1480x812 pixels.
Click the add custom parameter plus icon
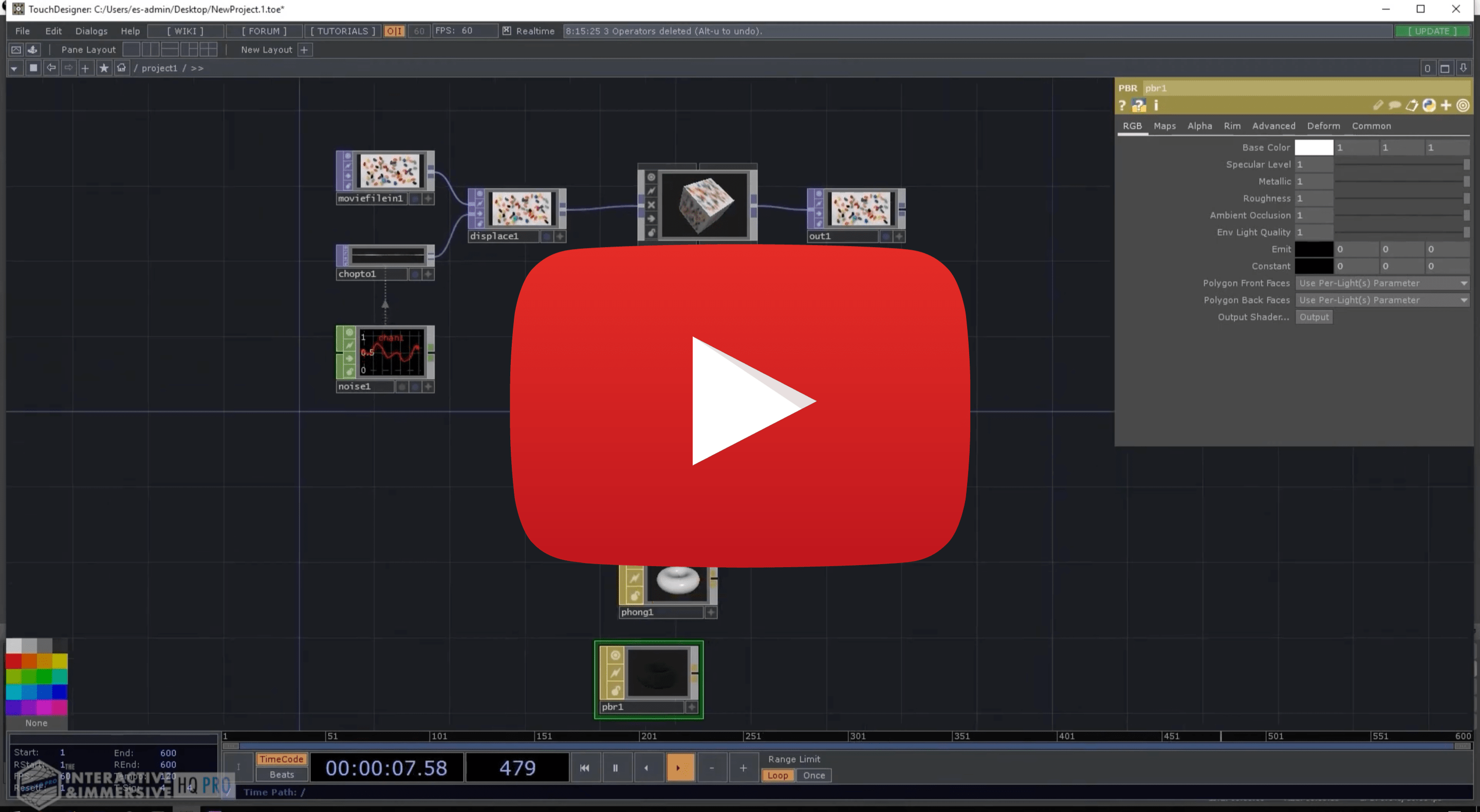1446,106
